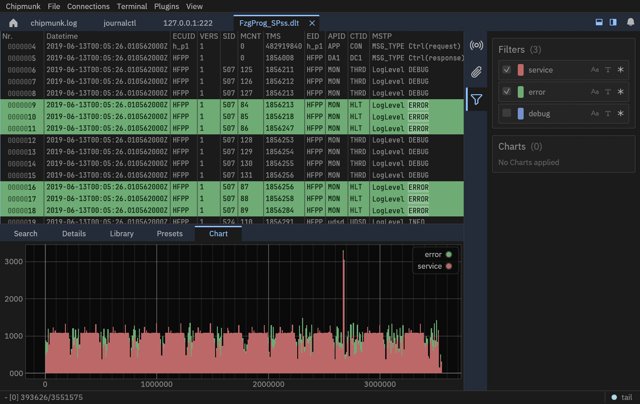This screenshot has height=404, width=640.
Task: Click the TMS value 482919840
Action: pyautogui.click(x=284, y=46)
